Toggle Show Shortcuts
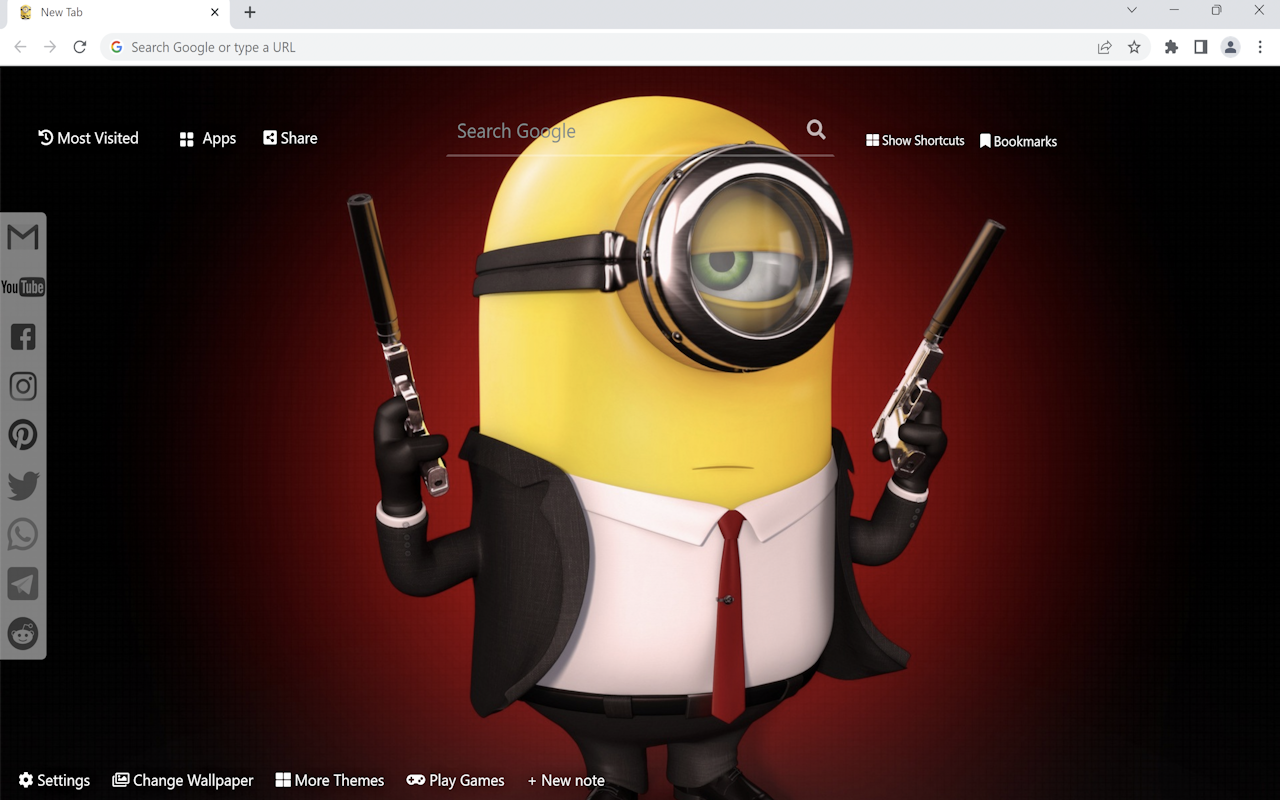1280x800 pixels. [915, 141]
